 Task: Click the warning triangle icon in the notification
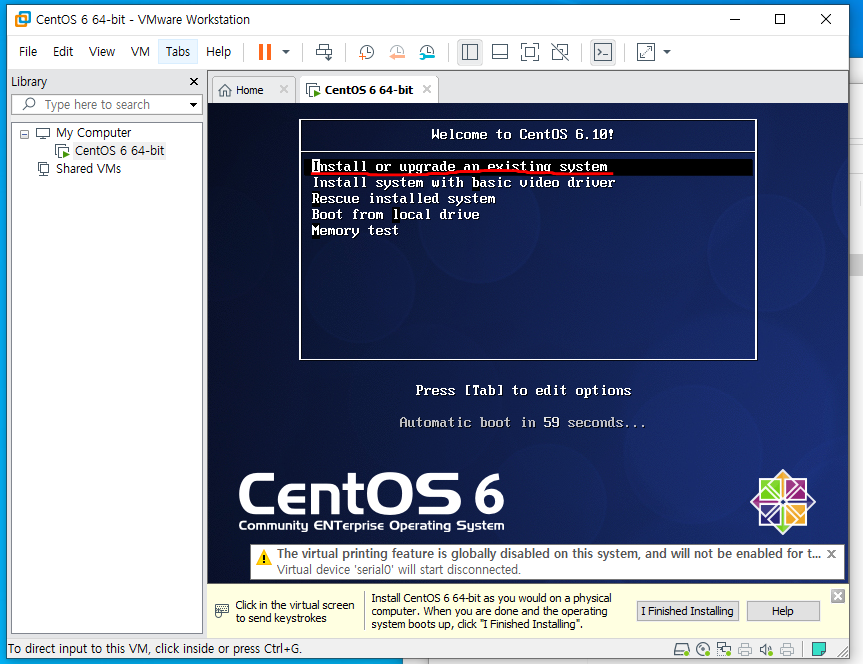[264, 558]
